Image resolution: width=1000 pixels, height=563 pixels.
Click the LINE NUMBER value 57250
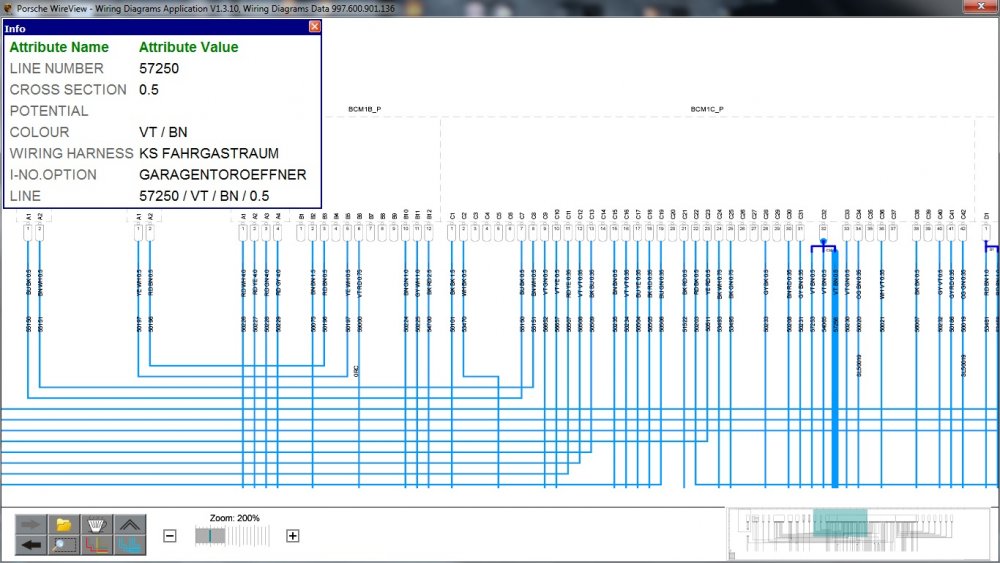click(159, 68)
